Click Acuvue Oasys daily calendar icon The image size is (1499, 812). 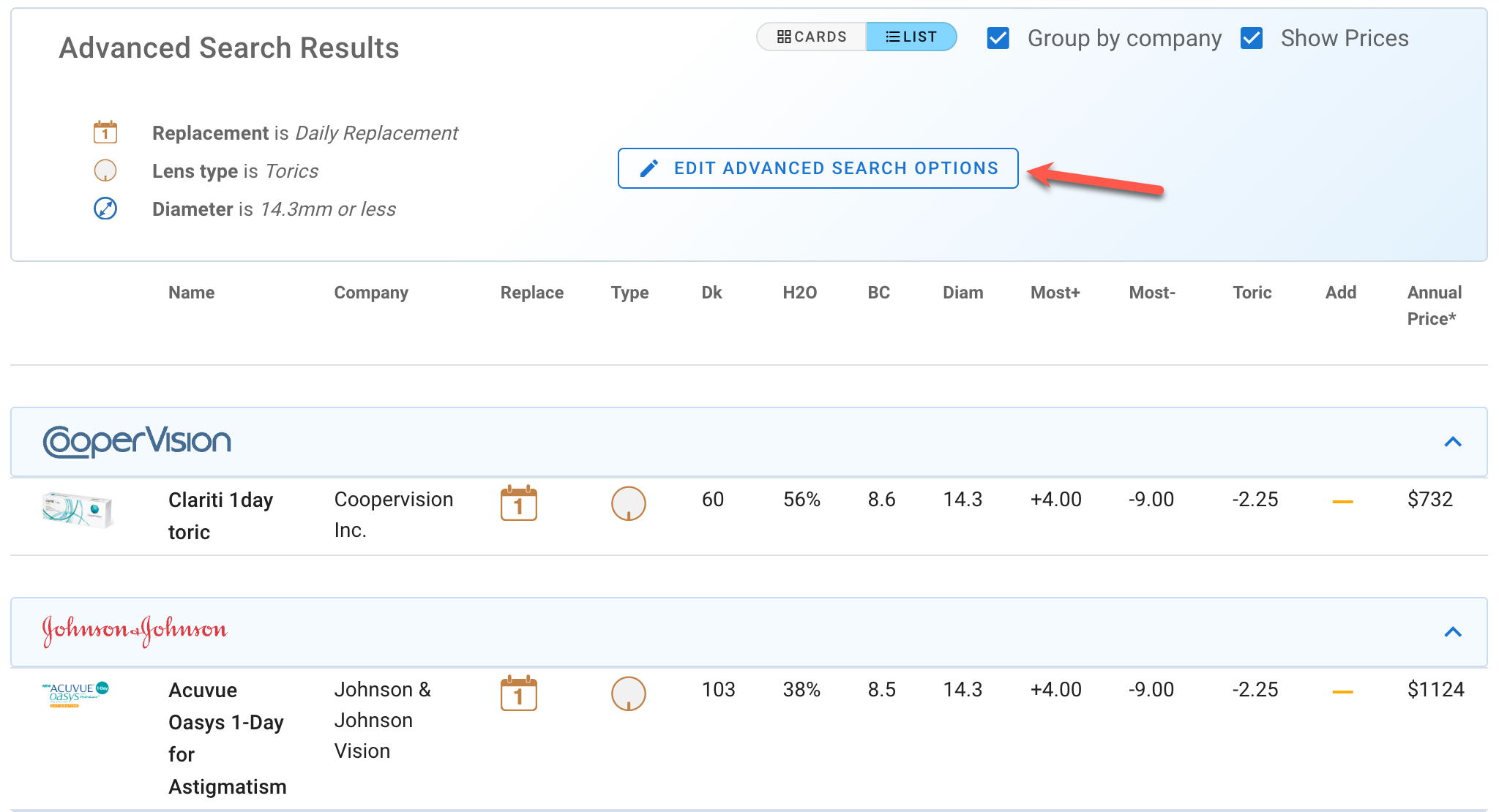pos(518,693)
